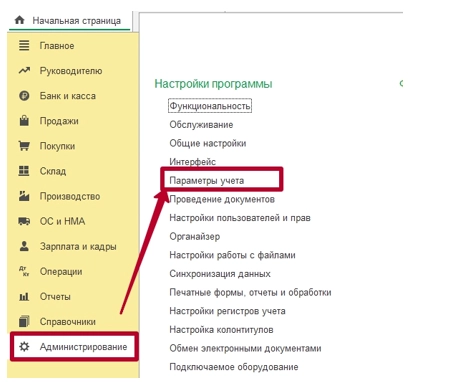Click the Склад grid icon
This screenshot has height=382, width=467.
[24, 171]
